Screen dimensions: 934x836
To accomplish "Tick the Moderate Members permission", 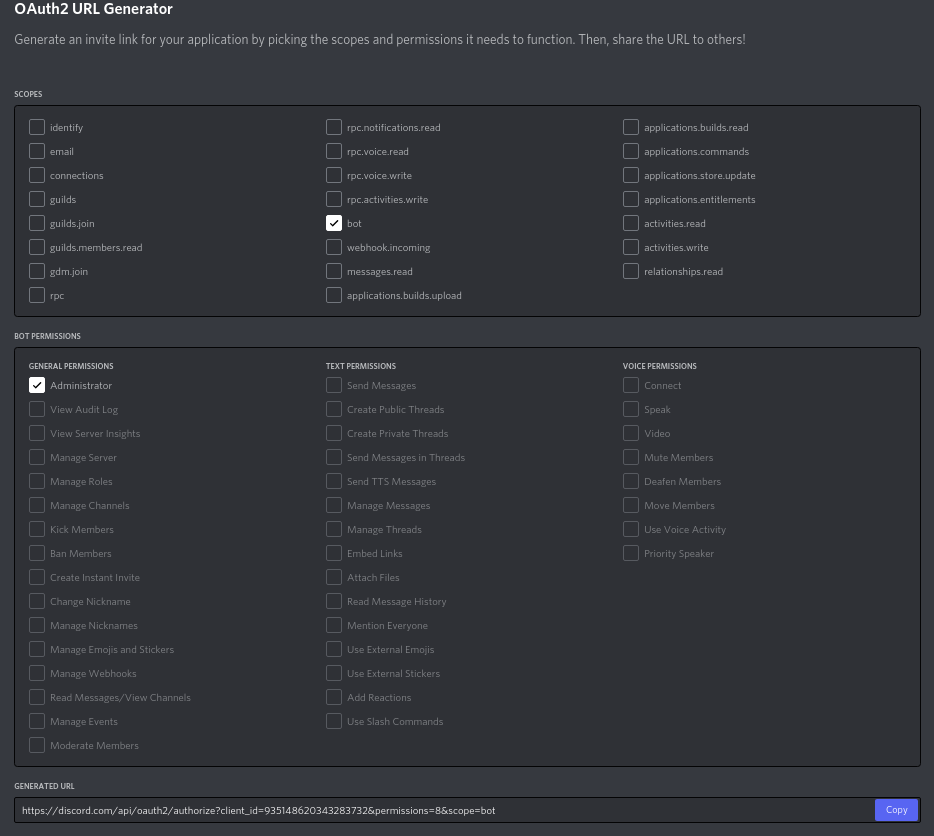I will [37, 745].
